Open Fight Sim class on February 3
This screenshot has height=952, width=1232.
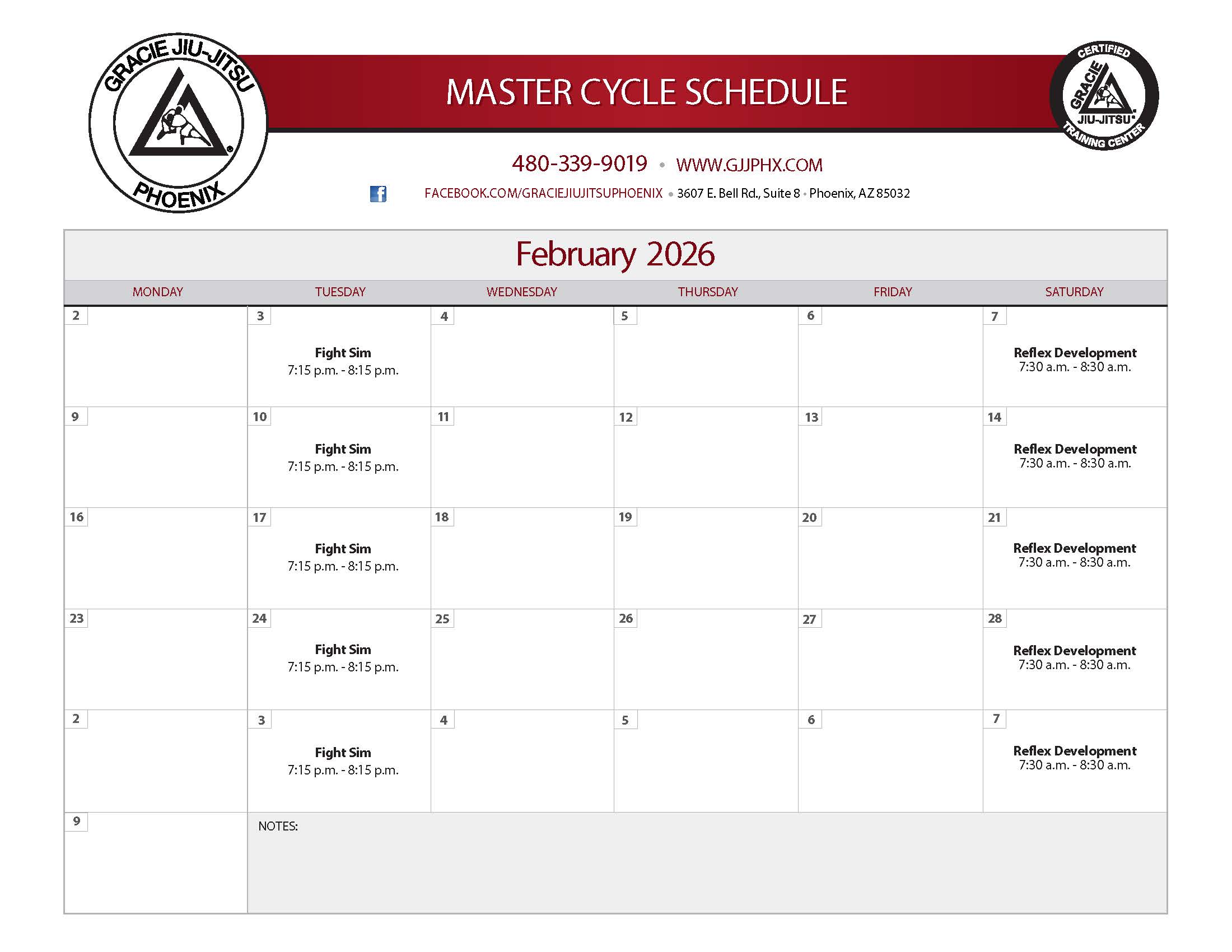pos(343,361)
